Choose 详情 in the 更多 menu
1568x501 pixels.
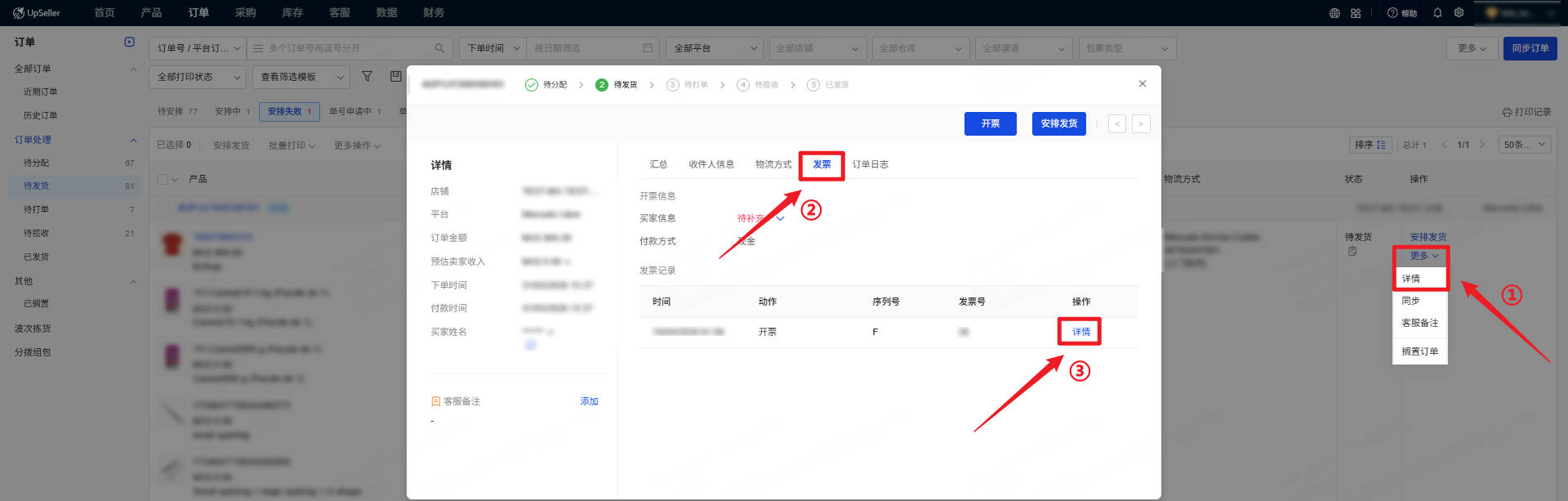pyautogui.click(x=1420, y=279)
